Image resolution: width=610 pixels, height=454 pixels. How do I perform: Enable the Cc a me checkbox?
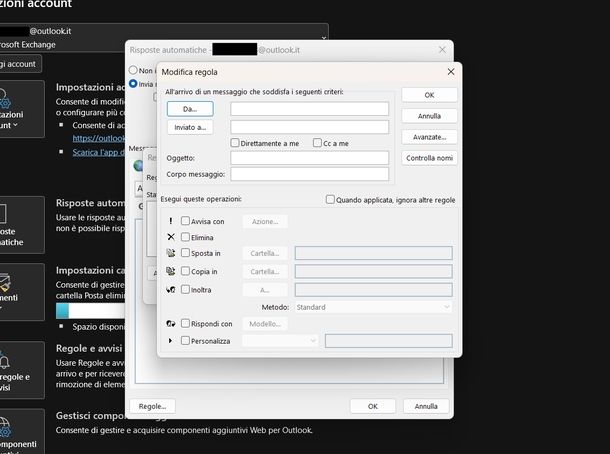pos(317,143)
